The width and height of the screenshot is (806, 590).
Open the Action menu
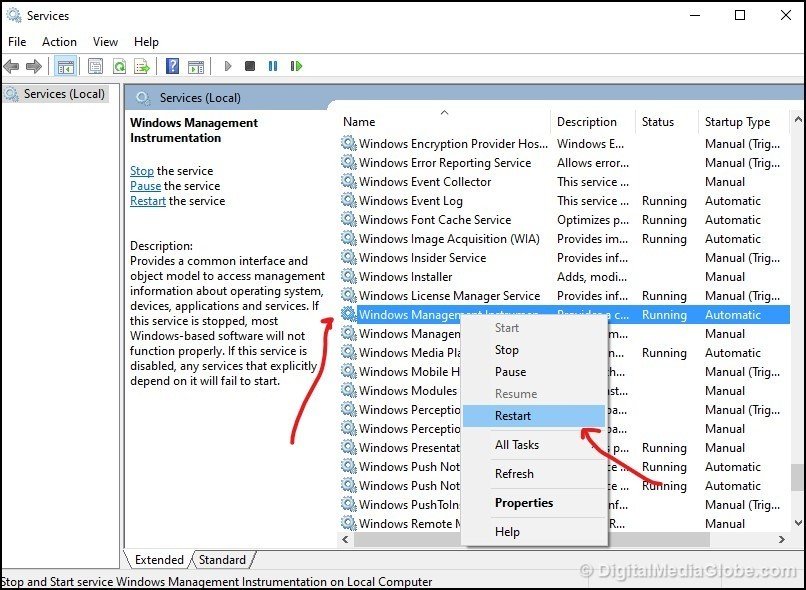click(59, 42)
